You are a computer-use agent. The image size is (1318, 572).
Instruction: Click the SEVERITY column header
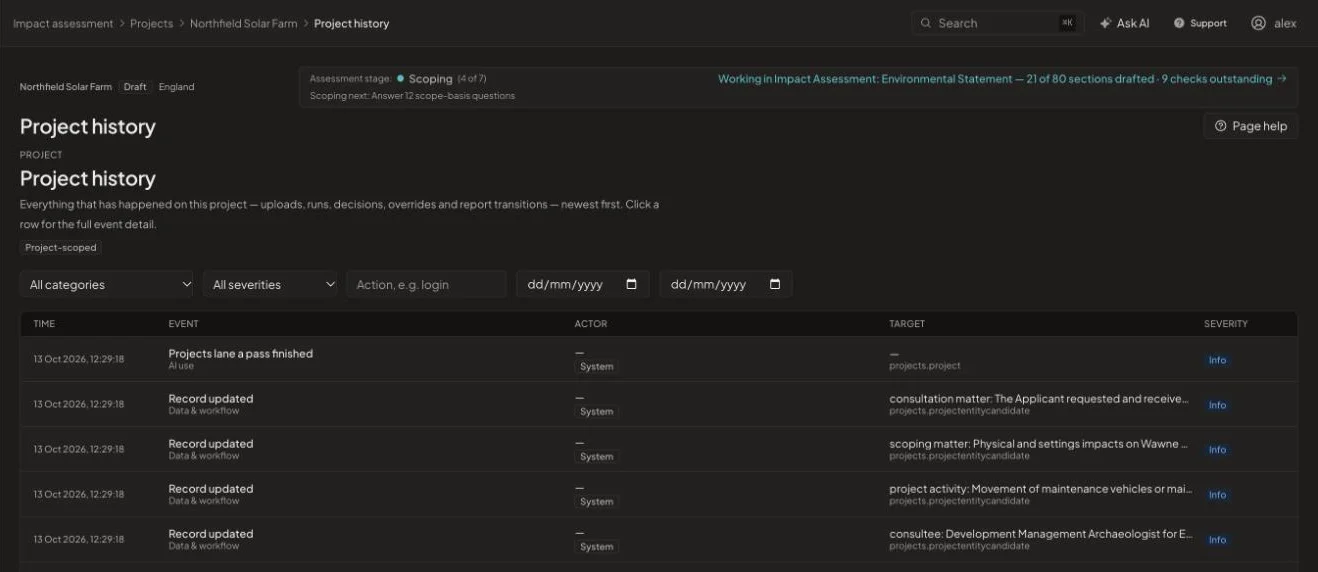tap(1225, 324)
